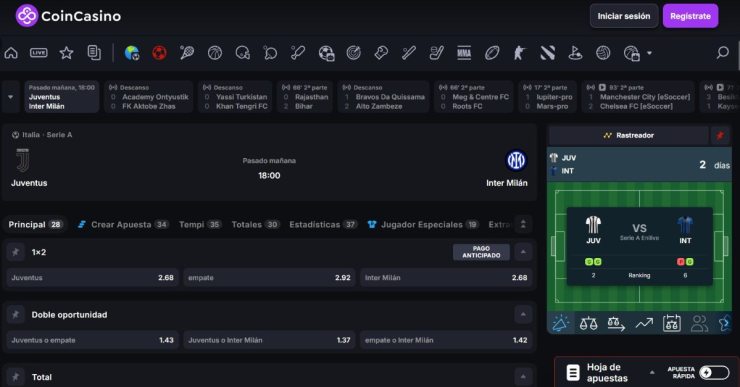Bet on Inter Milán at 2.68
740x387 pixels.
point(446,278)
